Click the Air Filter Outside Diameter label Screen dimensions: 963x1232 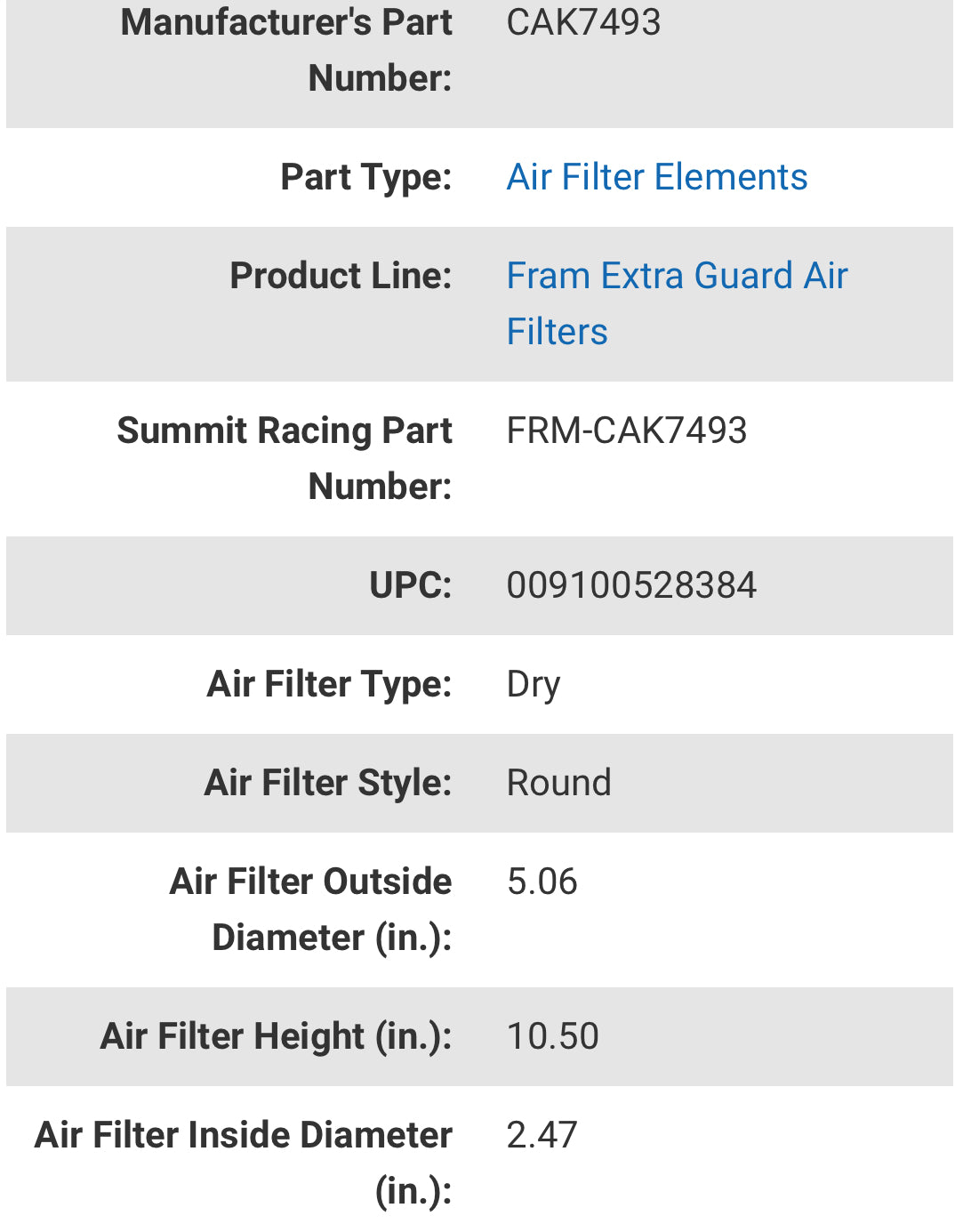pos(311,909)
